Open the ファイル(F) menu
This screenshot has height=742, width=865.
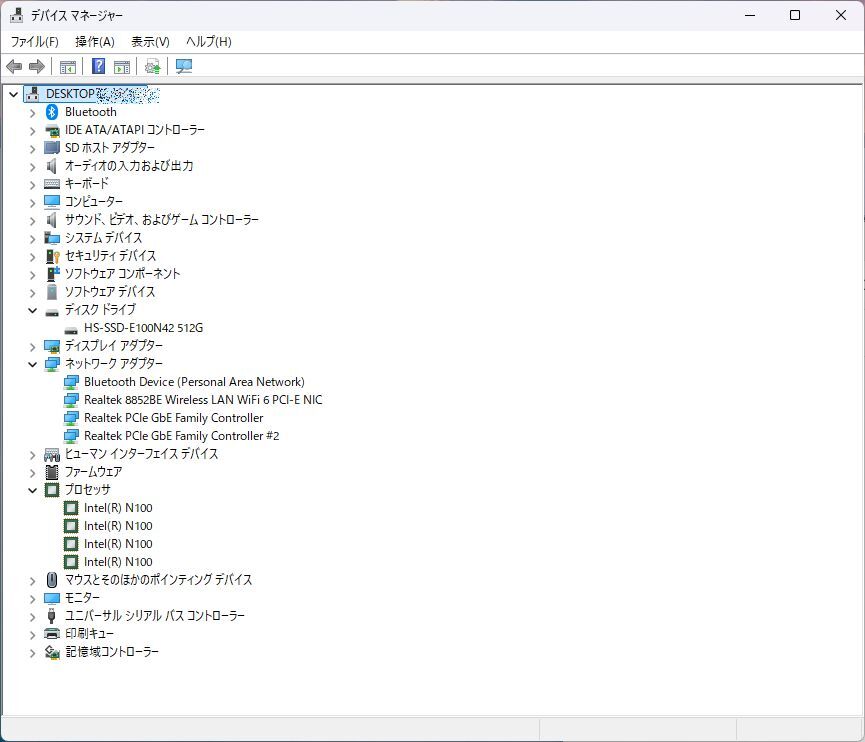click(34, 41)
